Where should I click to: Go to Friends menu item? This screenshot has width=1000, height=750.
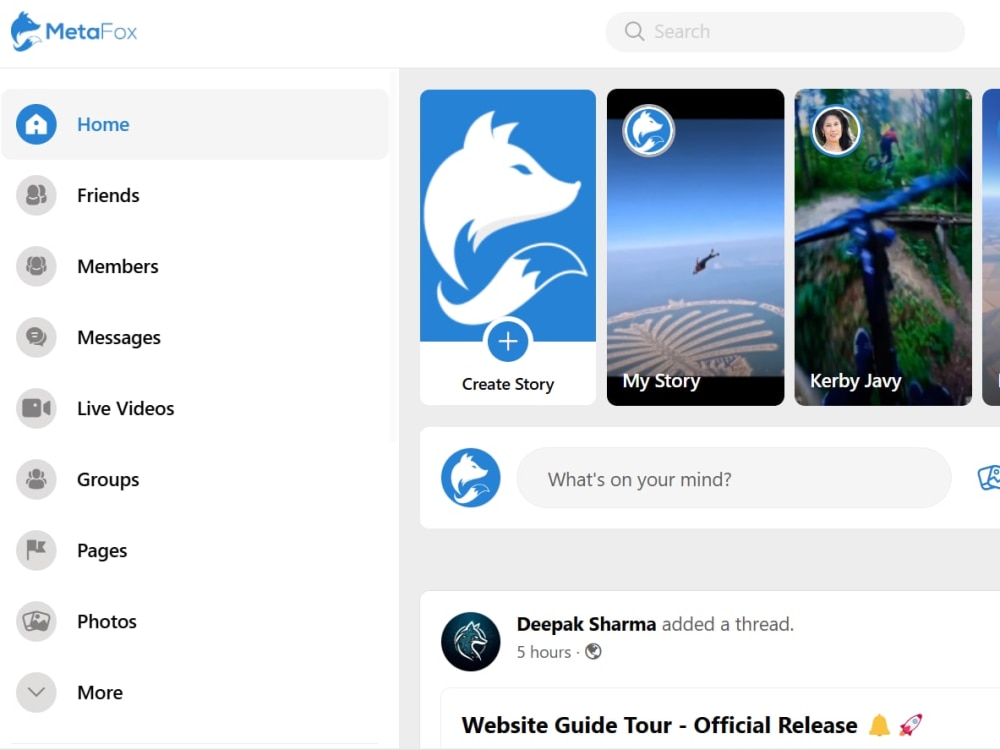pos(108,195)
